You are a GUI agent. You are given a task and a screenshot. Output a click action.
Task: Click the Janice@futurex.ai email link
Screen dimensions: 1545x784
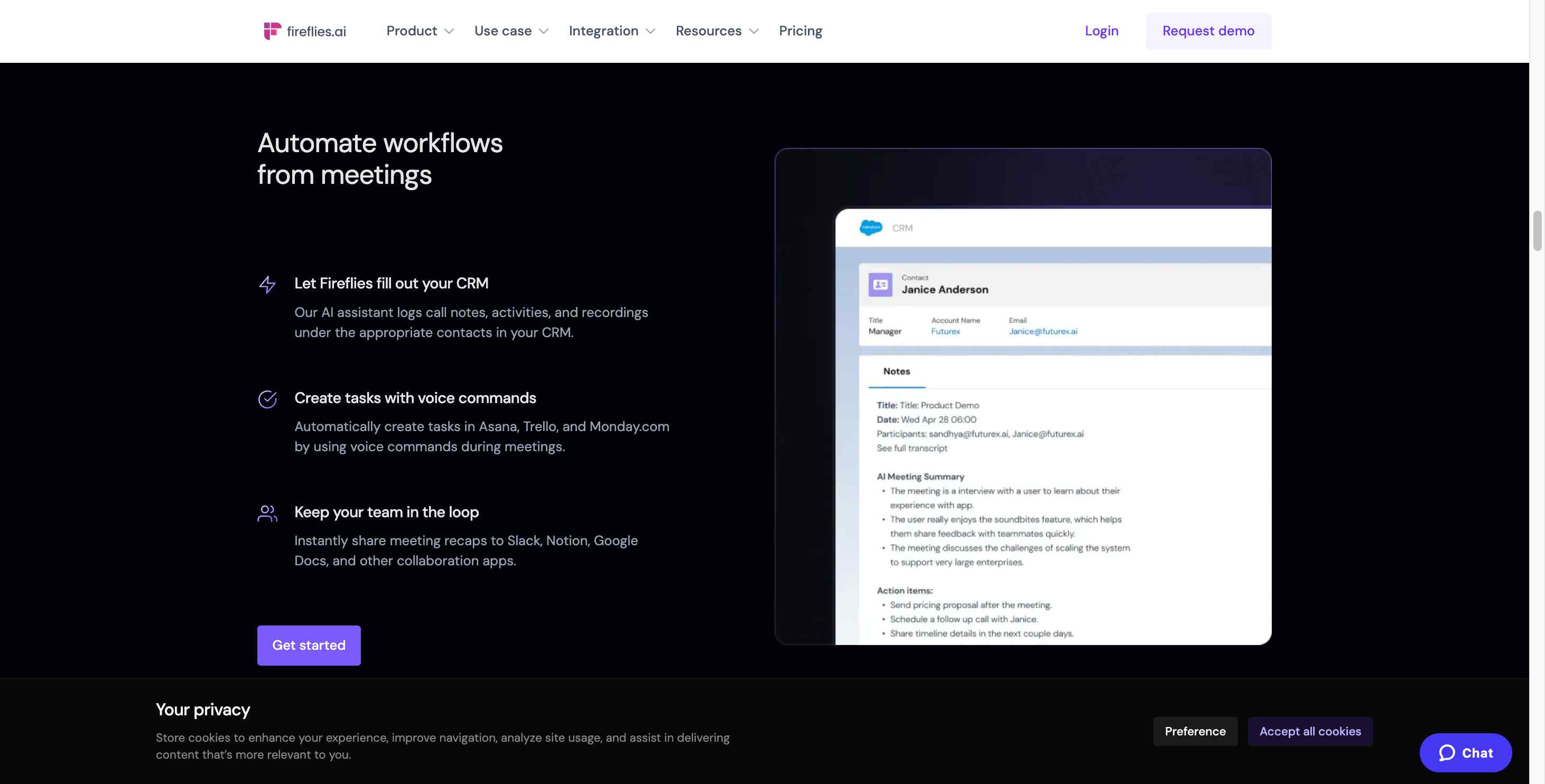pos(1043,331)
